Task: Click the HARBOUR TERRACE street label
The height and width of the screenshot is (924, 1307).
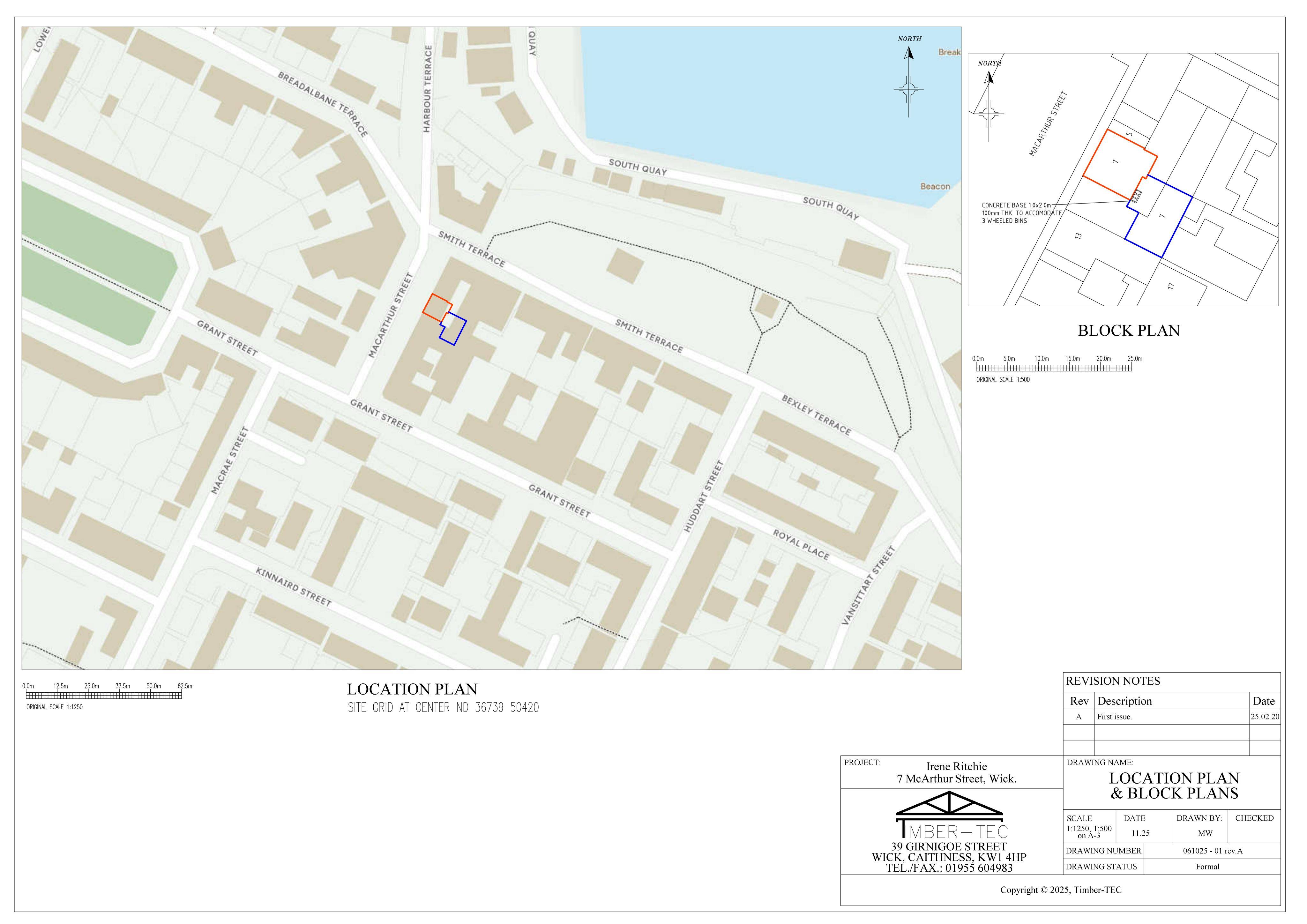Action: [x=428, y=89]
